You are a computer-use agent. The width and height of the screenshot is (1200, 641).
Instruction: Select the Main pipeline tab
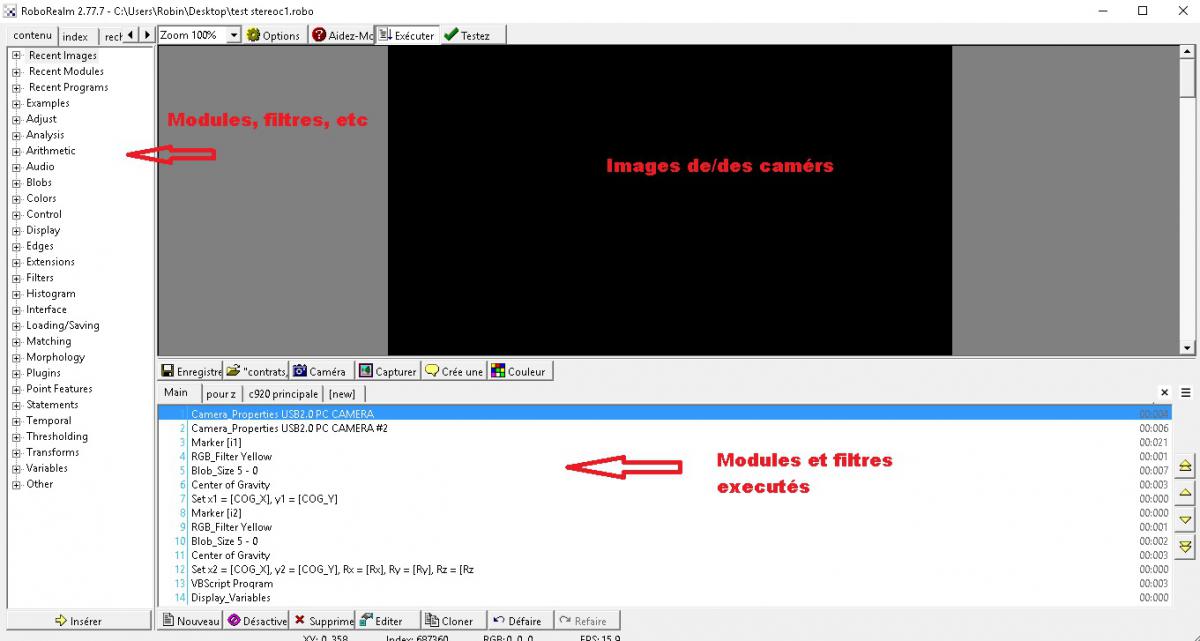pos(177,393)
